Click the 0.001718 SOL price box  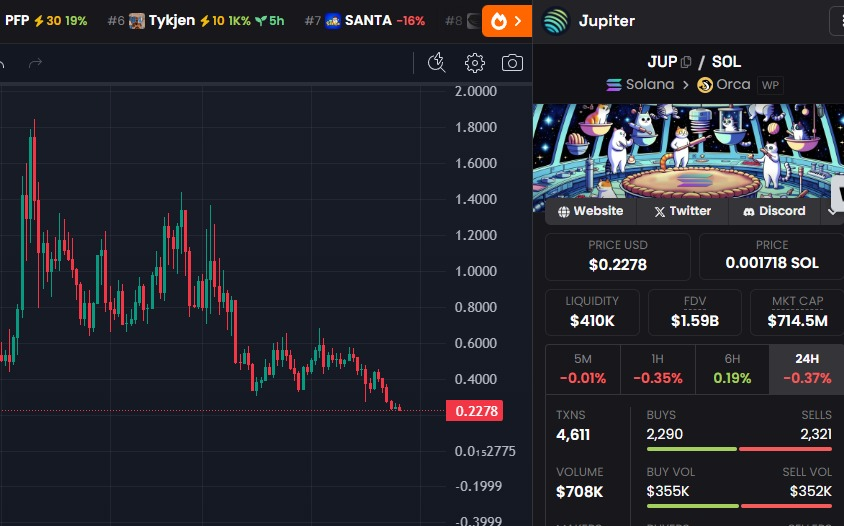[x=771, y=256]
